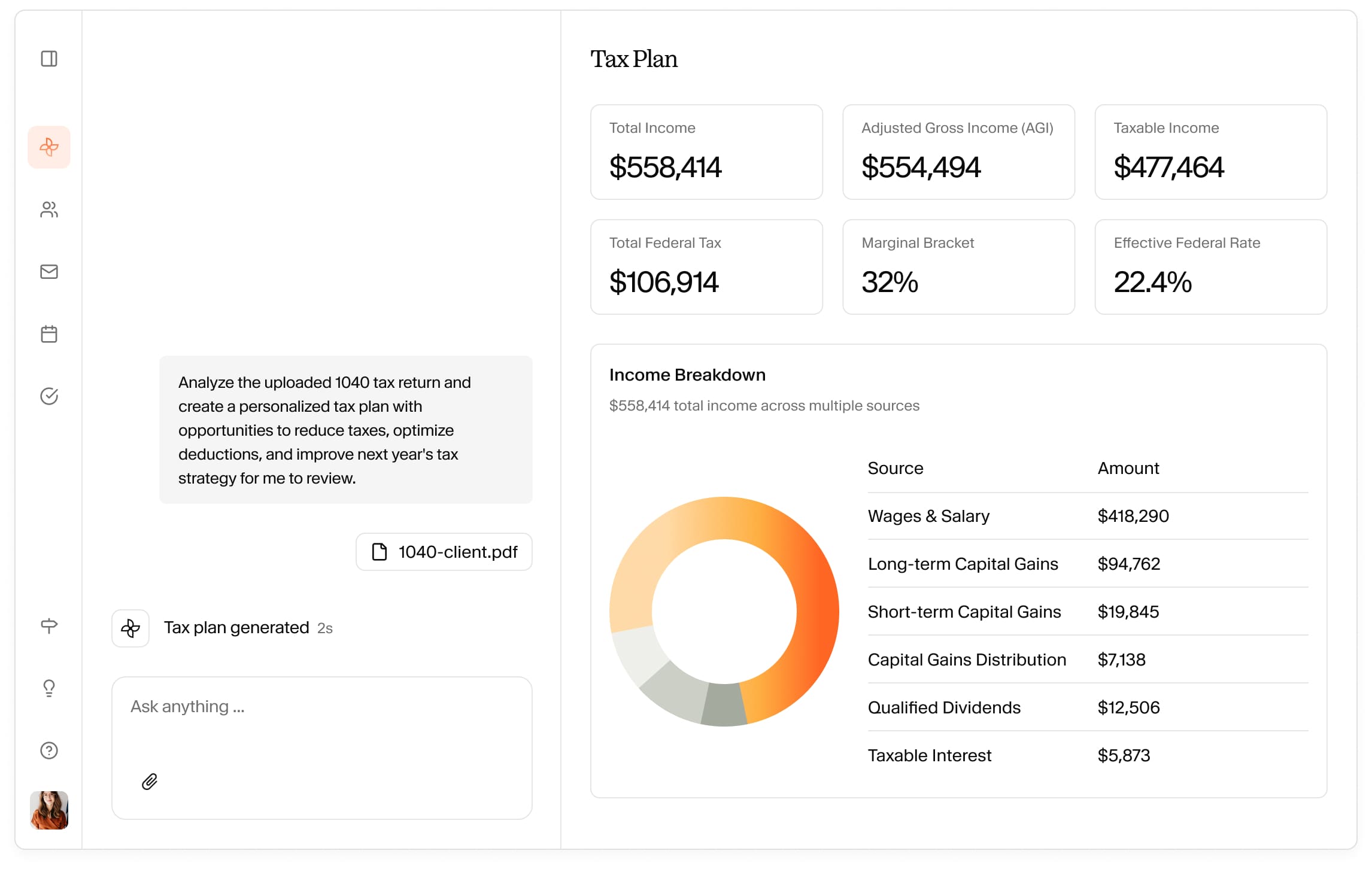Screen dimensions: 1372x869
Task: Open the mail envelope icon
Action: (x=49, y=272)
